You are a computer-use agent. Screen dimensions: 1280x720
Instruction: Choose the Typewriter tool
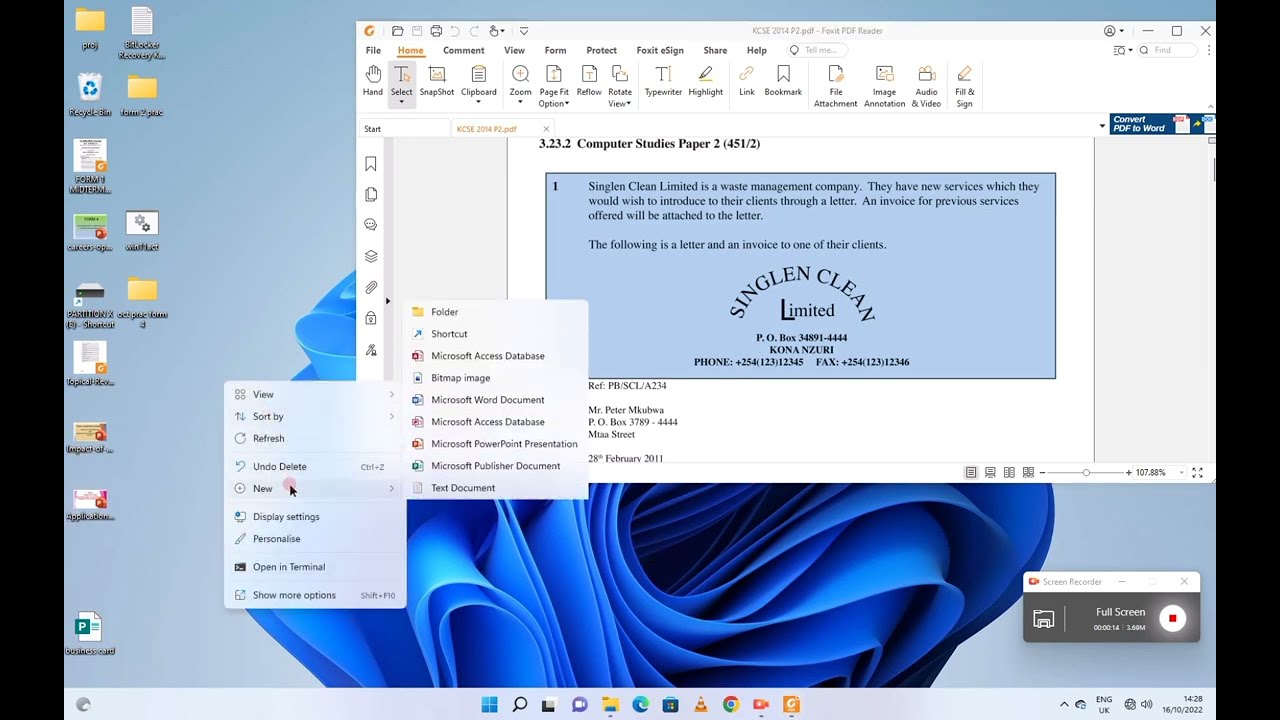(x=663, y=81)
